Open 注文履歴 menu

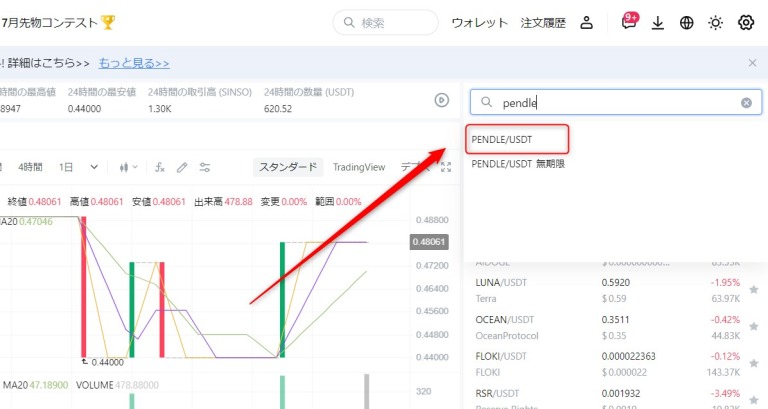[x=543, y=23]
